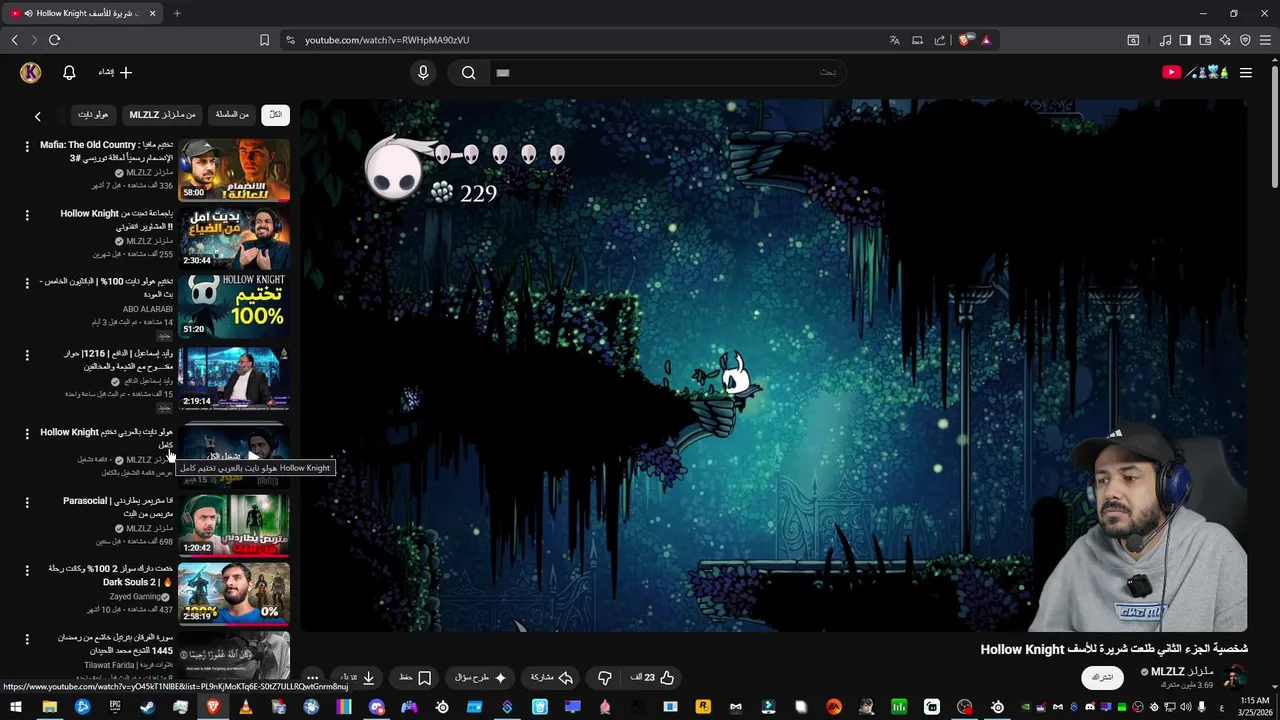Open options for Mafia: The Old Country video

[27, 146]
